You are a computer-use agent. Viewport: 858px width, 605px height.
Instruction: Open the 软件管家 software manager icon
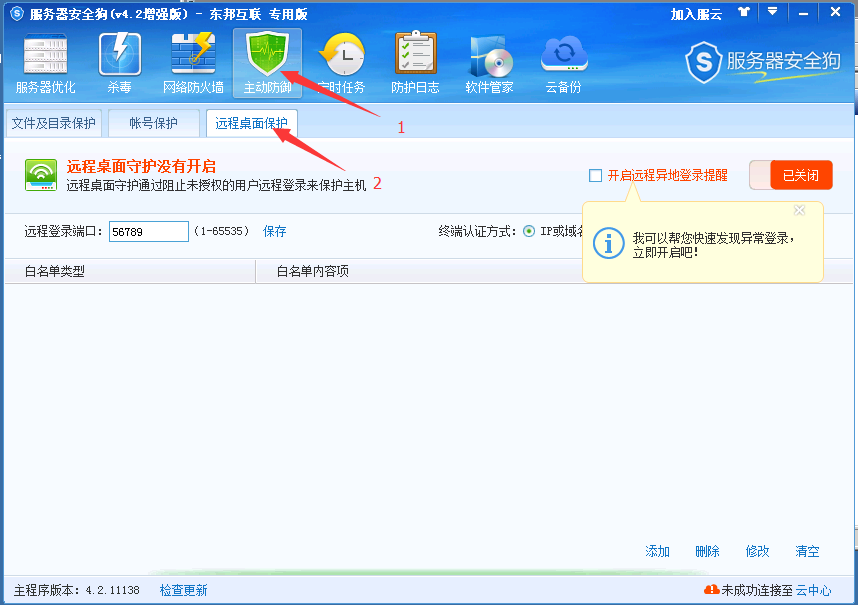tap(490, 56)
